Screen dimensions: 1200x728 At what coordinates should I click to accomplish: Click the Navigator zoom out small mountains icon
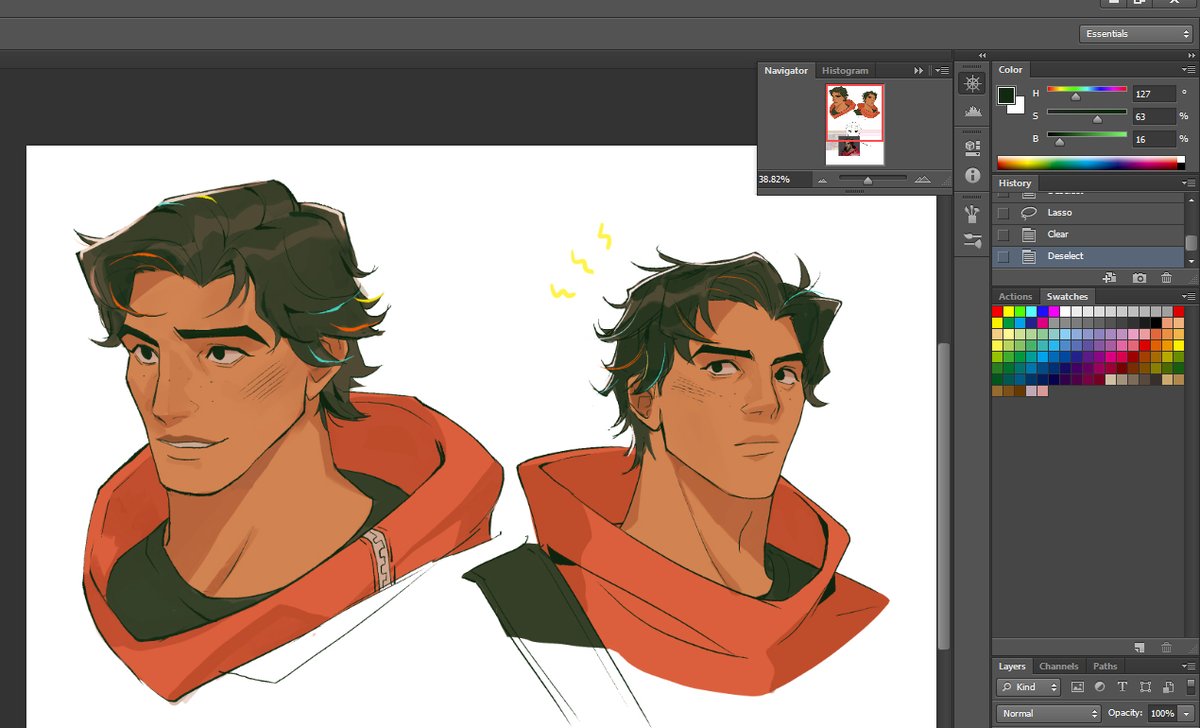coord(822,180)
